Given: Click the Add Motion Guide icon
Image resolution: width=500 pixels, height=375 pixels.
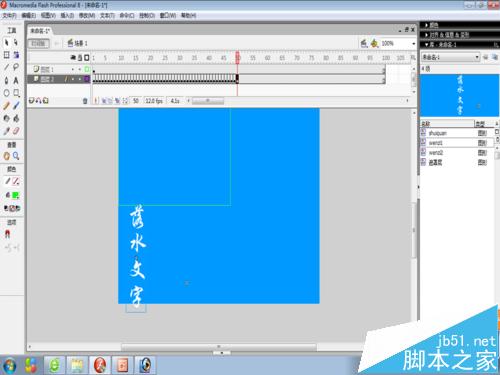Looking at the screenshot, I should (x=38, y=100).
